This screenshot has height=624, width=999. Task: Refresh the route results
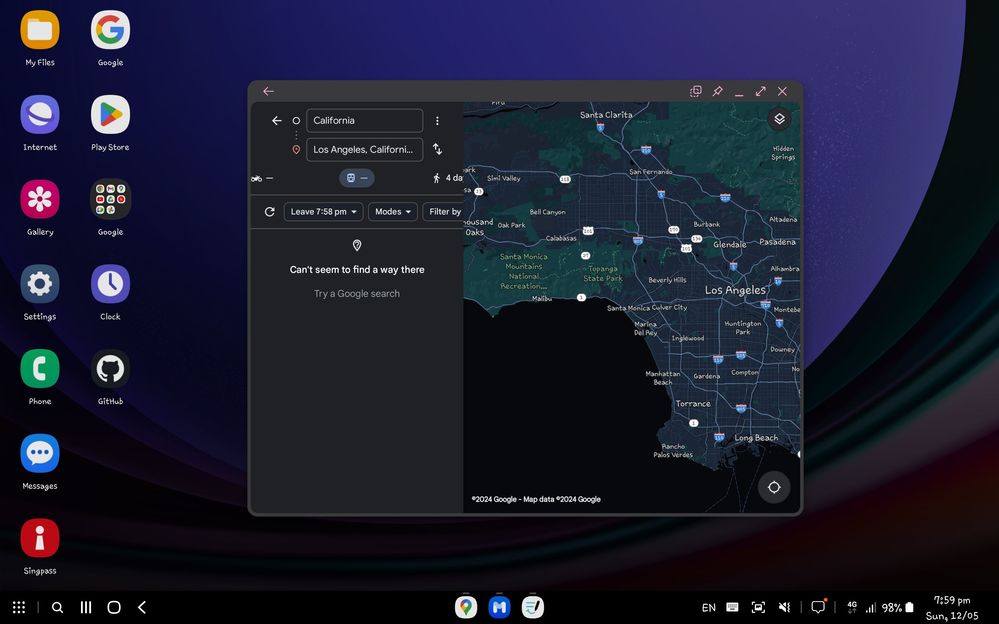[270, 212]
